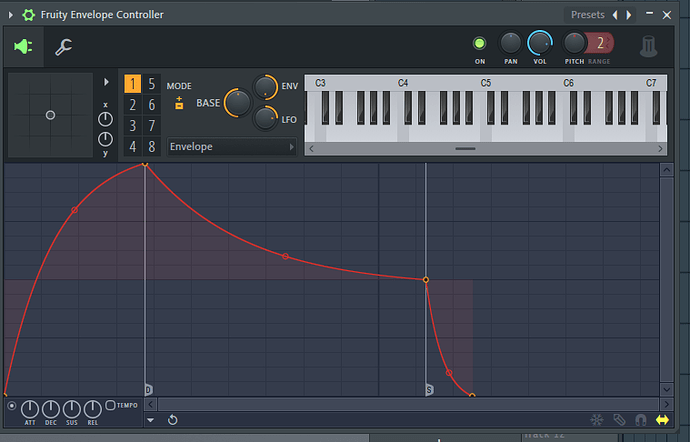Click the SUS knob
The width and height of the screenshot is (690, 442).
(71, 409)
